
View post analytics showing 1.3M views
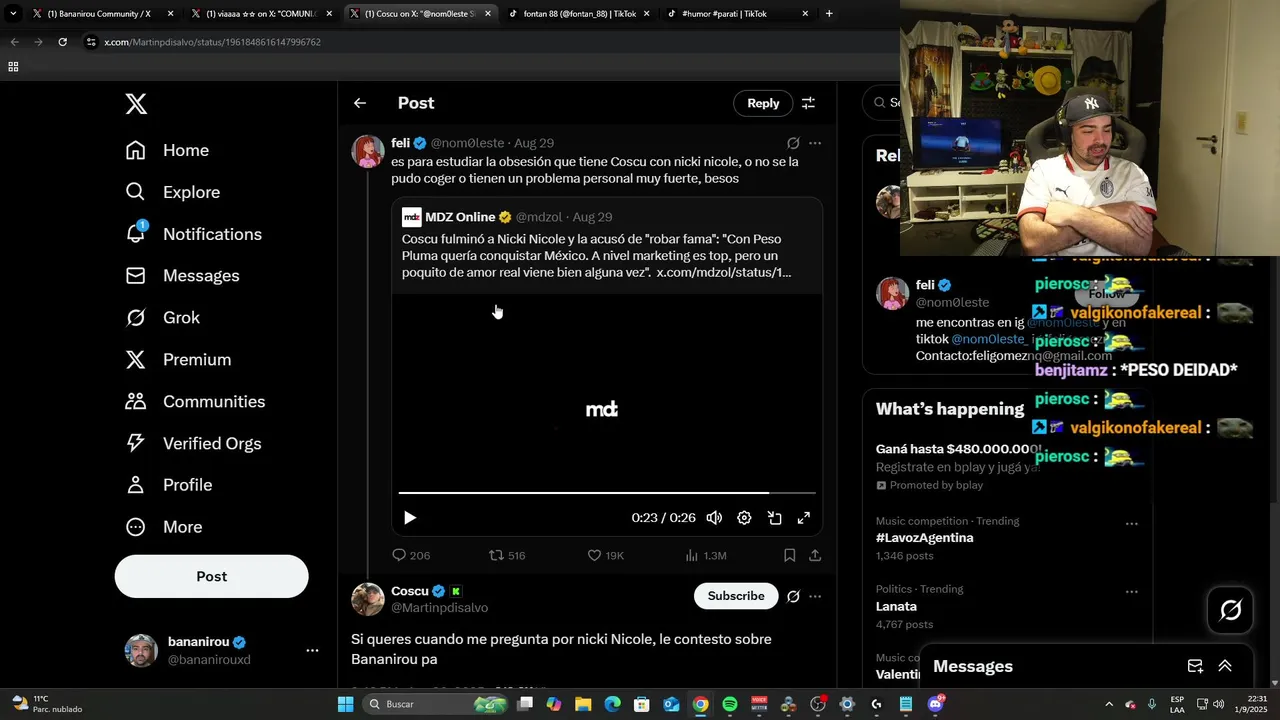[705, 555]
